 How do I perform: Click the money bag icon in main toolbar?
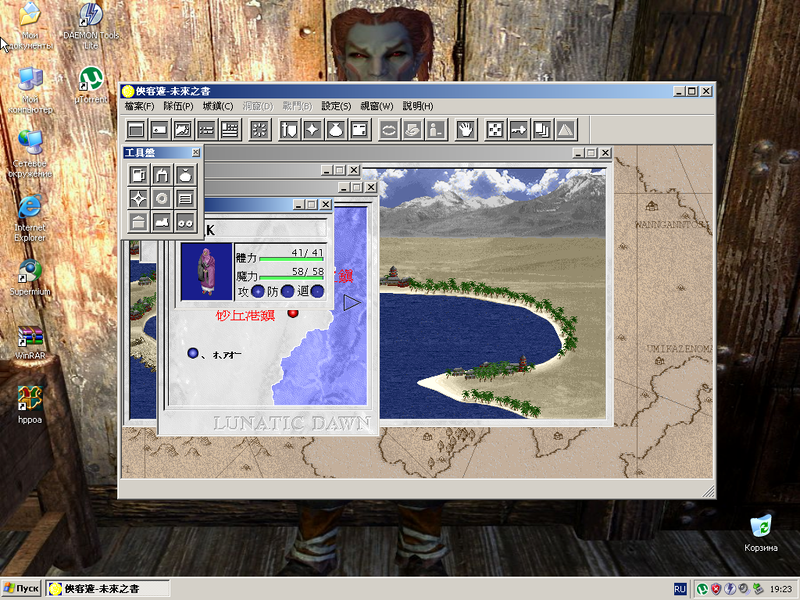coord(336,130)
